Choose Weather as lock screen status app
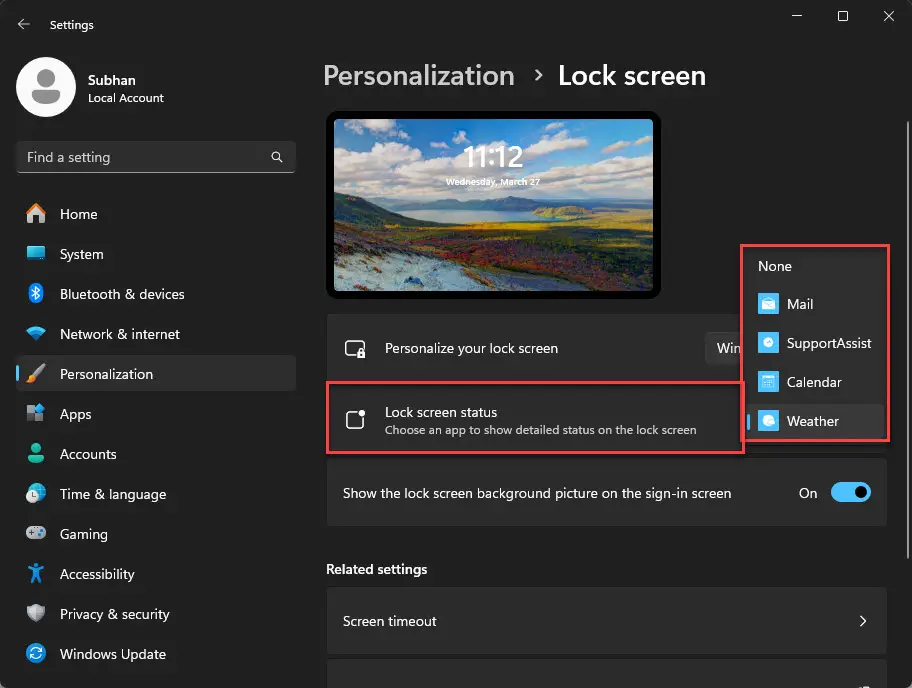912x688 pixels. [x=815, y=421]
